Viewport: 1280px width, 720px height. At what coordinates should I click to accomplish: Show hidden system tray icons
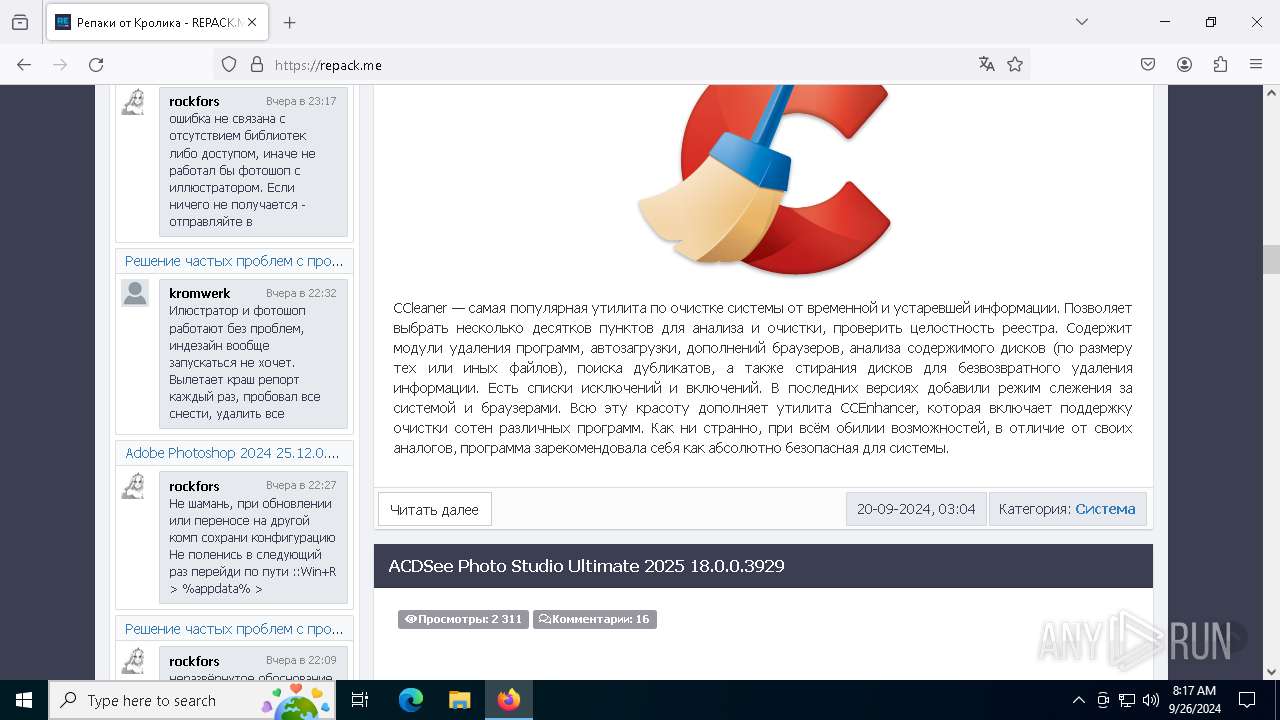click(x=1078, y=700)
